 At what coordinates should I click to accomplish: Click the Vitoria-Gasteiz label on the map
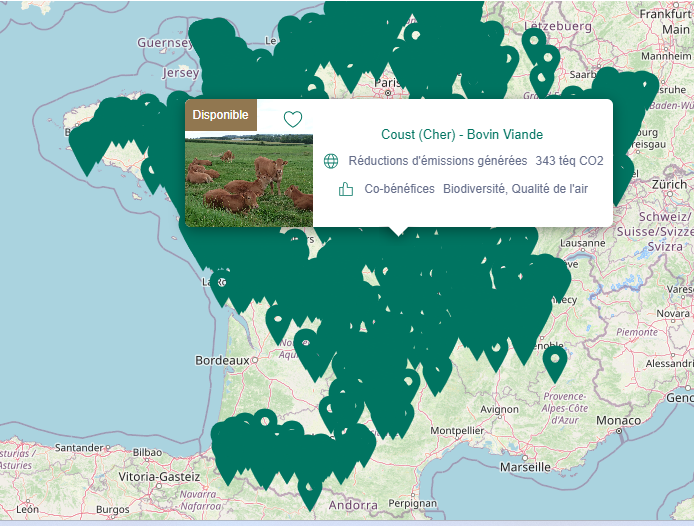point(159,477)
